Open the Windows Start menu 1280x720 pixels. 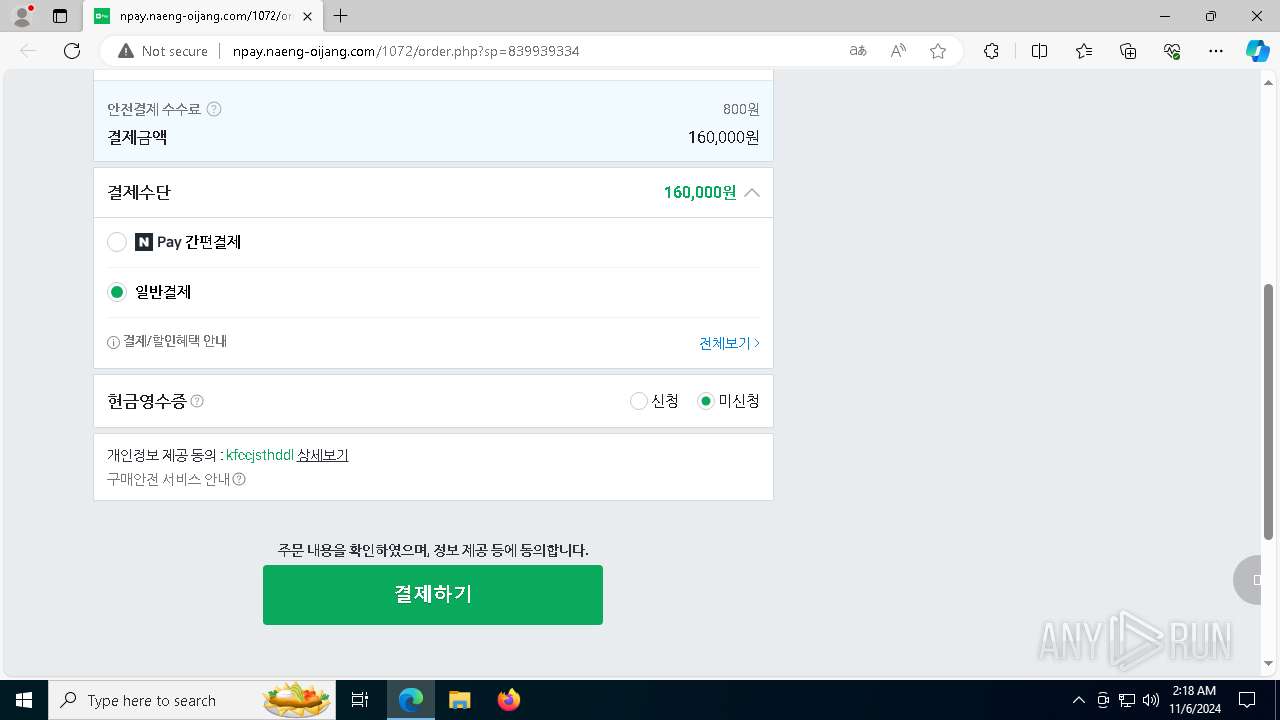24,700
